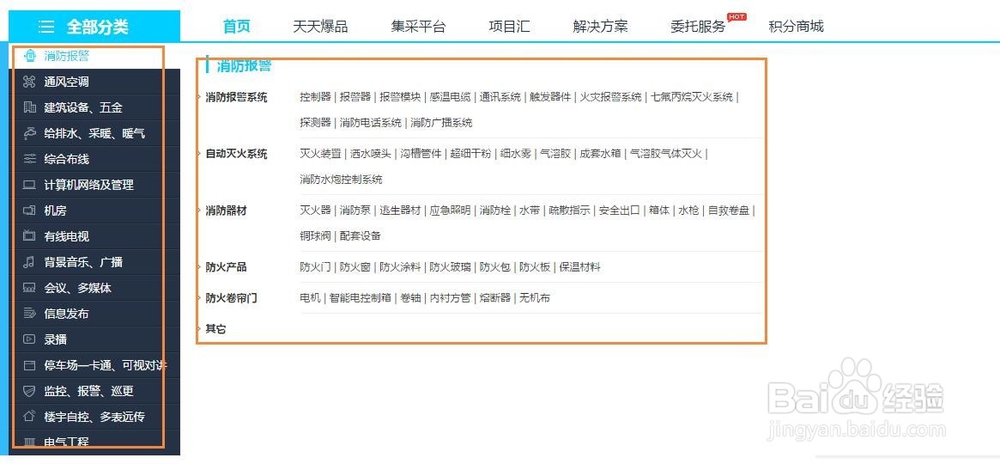Open the 防火产品 subcategory heading
The width and height of the screenshot is (1000, 464).
[x=226, y=267]
